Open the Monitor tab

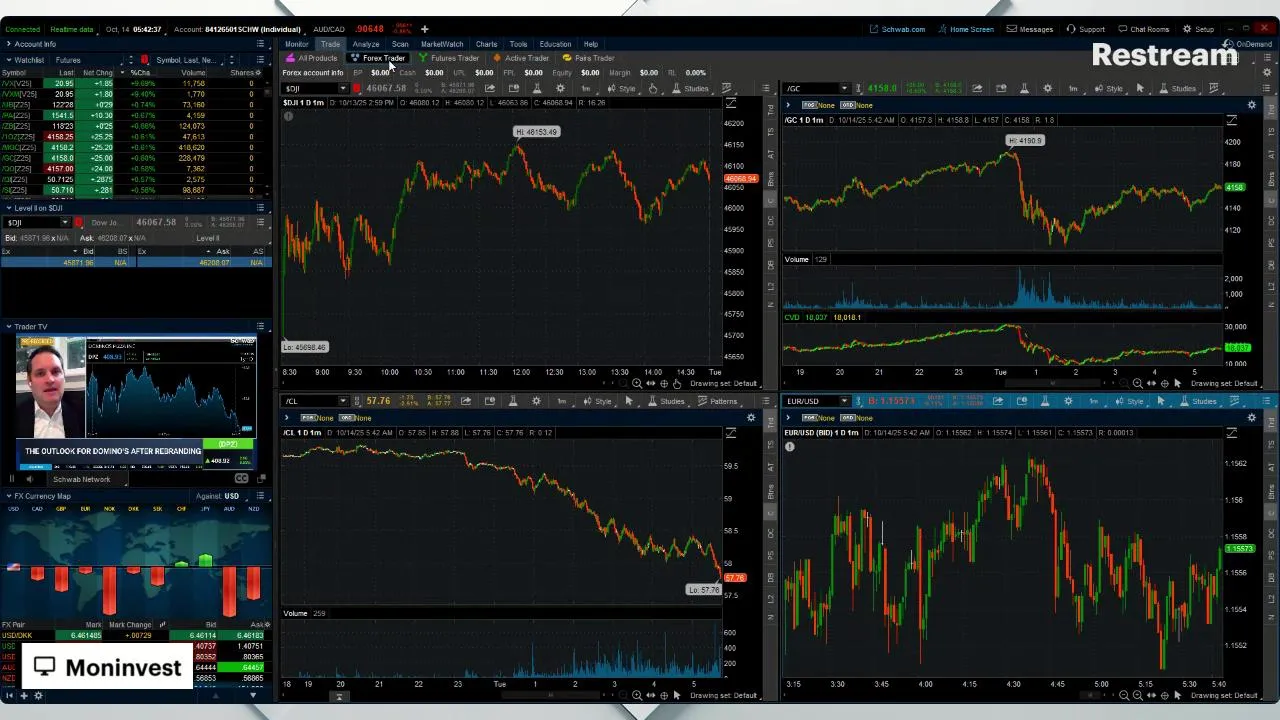click(297, 44)
